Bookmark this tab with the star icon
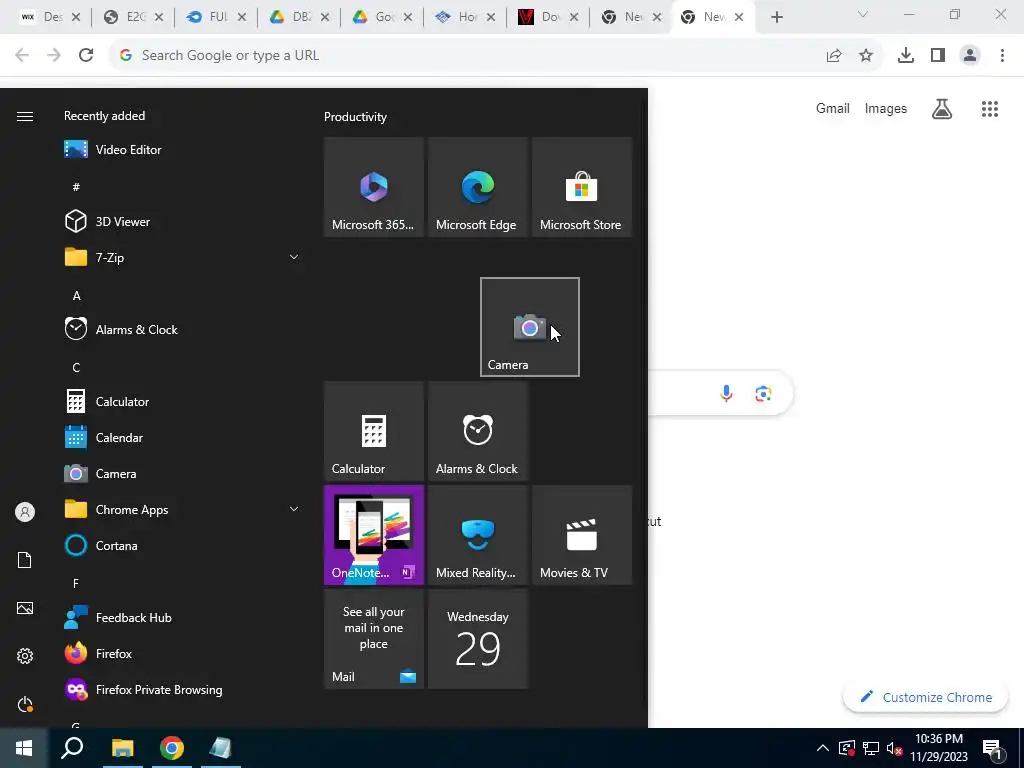Image resolution: width=1024 pixels, height=768 pixels. (866, 56)
